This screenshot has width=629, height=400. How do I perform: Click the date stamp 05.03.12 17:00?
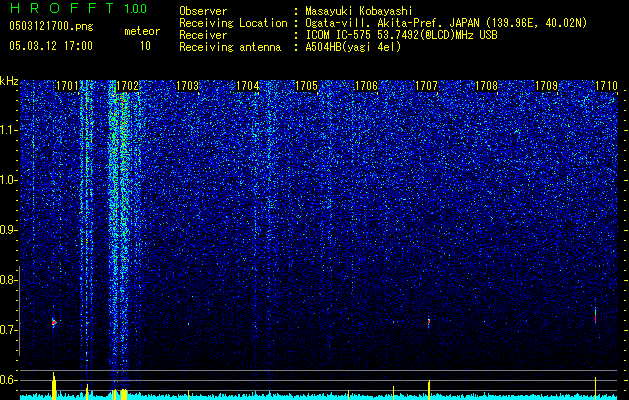pos(51,46)
